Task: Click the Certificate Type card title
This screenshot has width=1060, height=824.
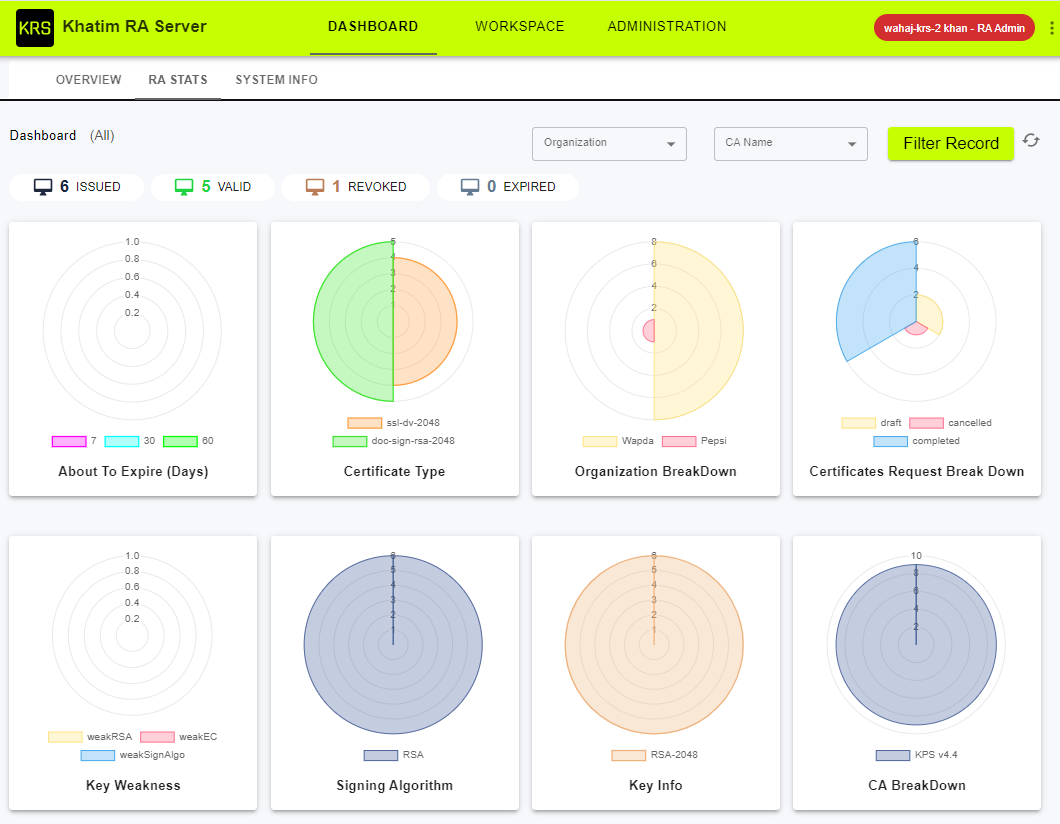Action: pos(394,472)
